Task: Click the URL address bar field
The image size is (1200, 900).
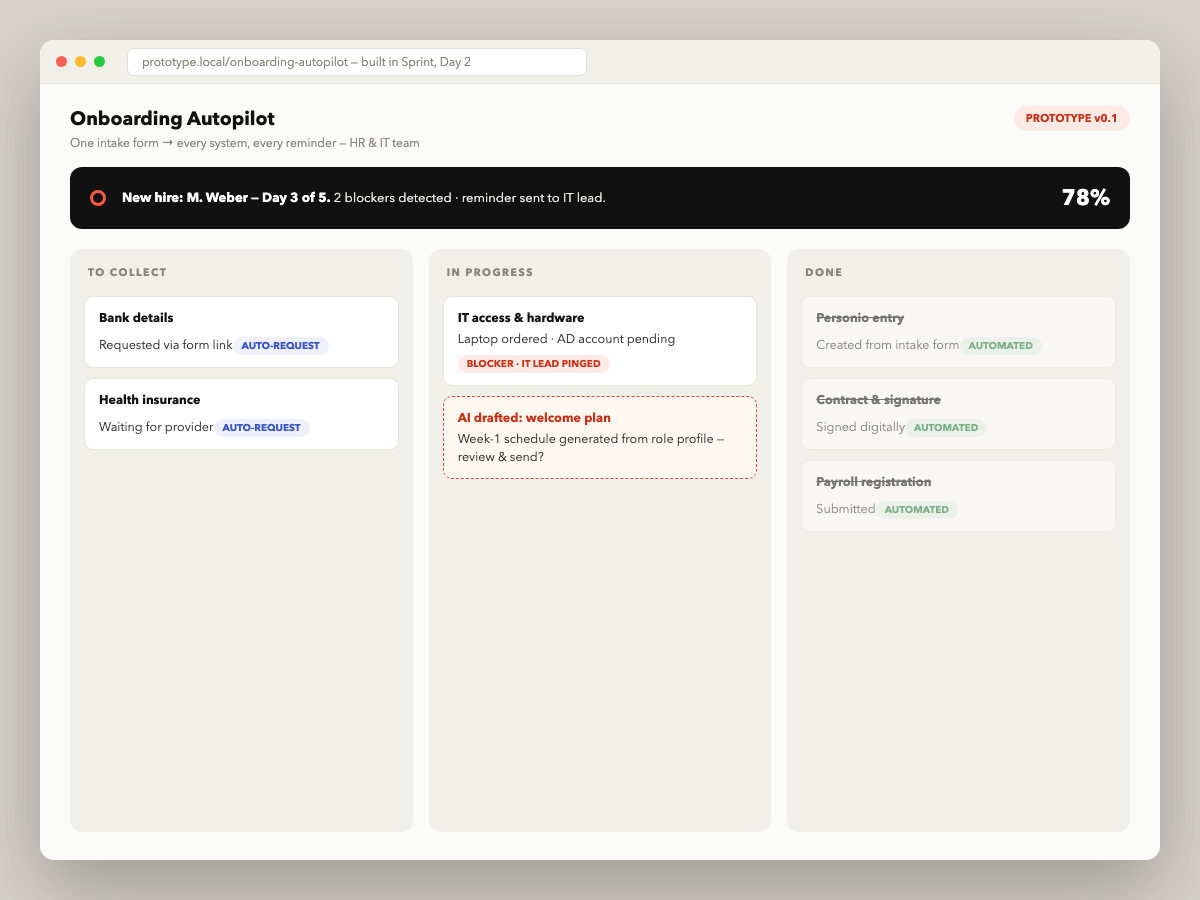Action: pyautogui.click(x=357, y=62)
